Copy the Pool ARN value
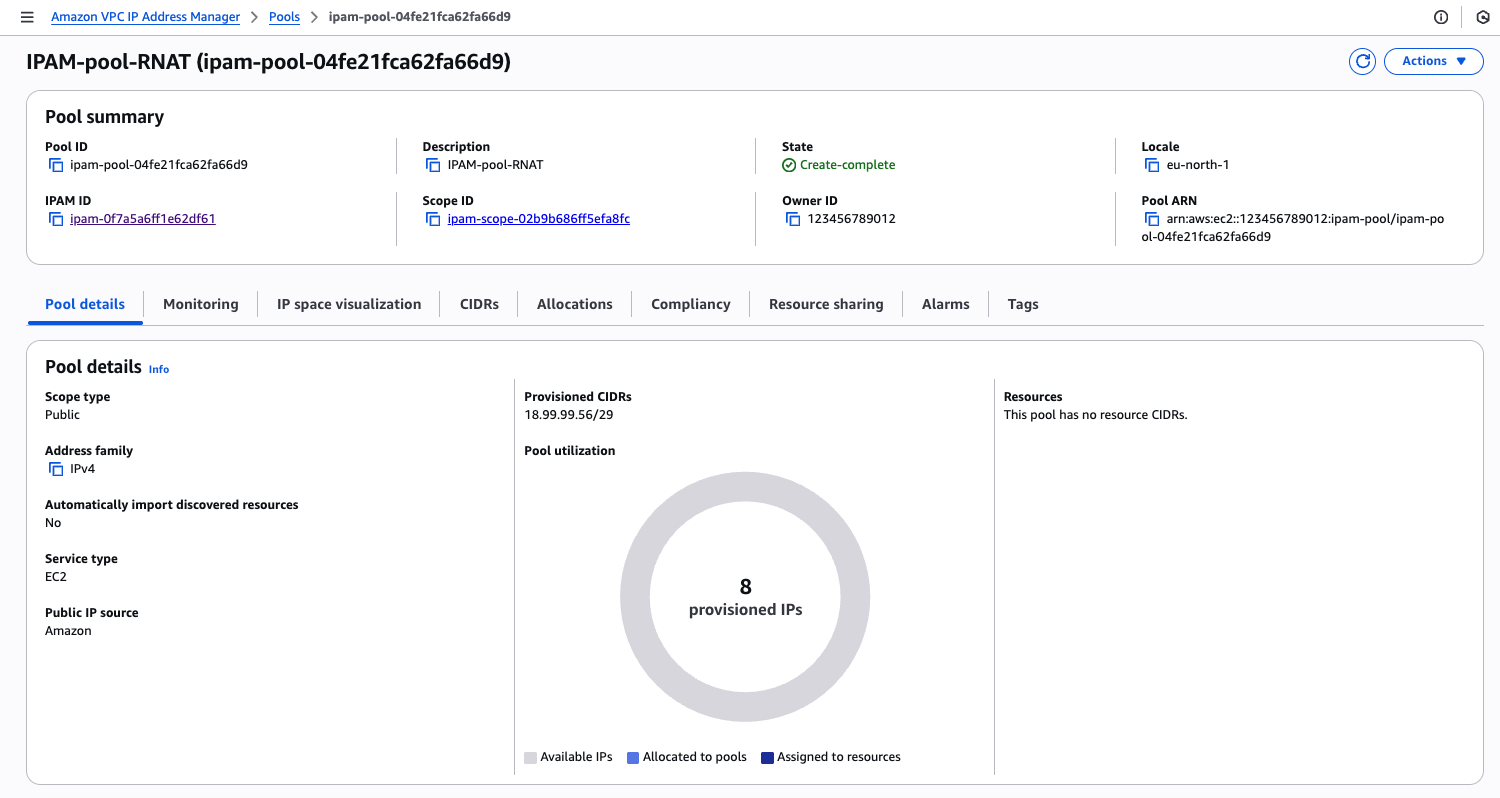The image size is (1500, 798). 1152,219
